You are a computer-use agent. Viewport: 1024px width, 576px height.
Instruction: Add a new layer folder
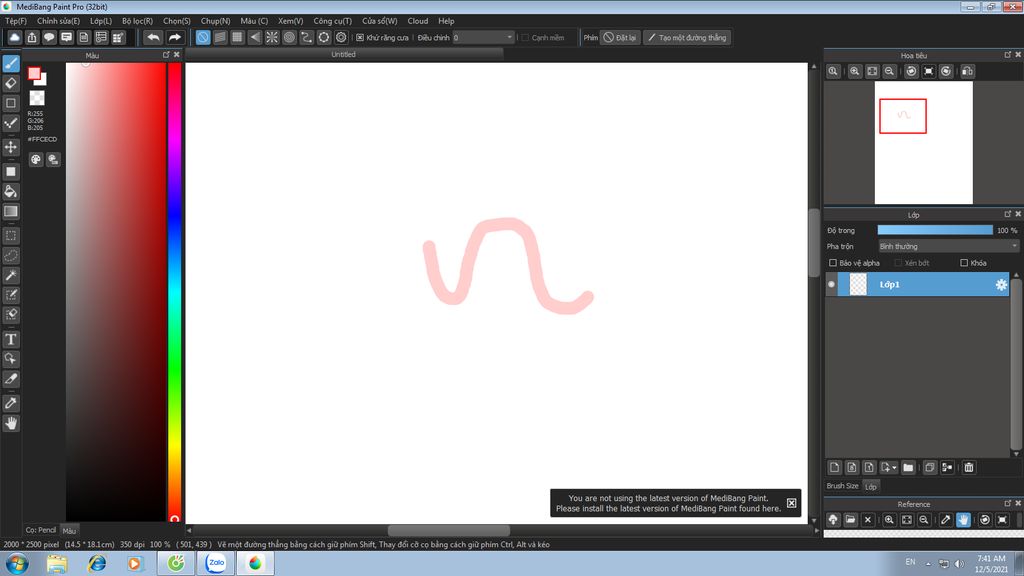tap(908, 467)
